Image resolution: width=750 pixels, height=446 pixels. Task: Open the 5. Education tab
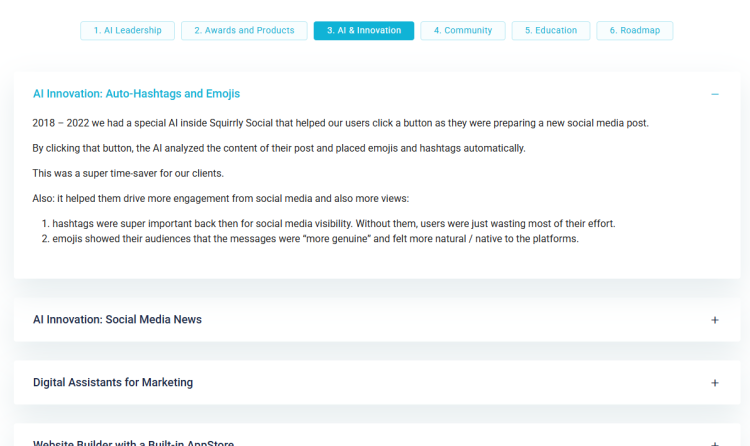[551, 31]
